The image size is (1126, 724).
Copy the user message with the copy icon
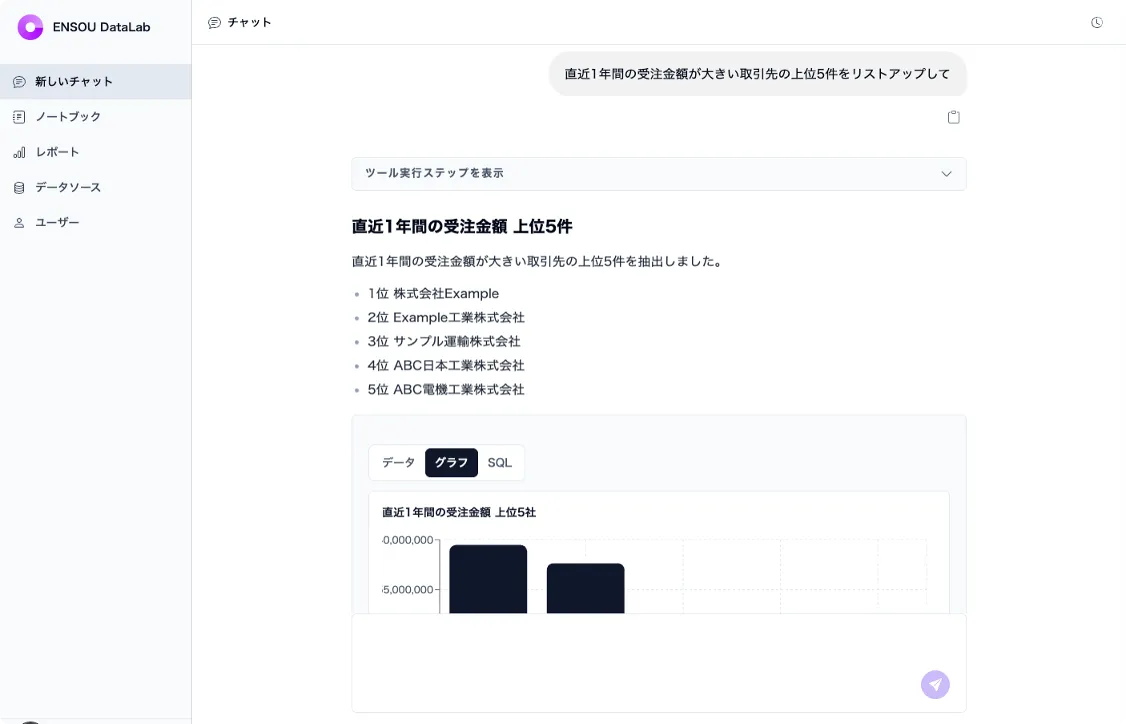tap(953, 117)
